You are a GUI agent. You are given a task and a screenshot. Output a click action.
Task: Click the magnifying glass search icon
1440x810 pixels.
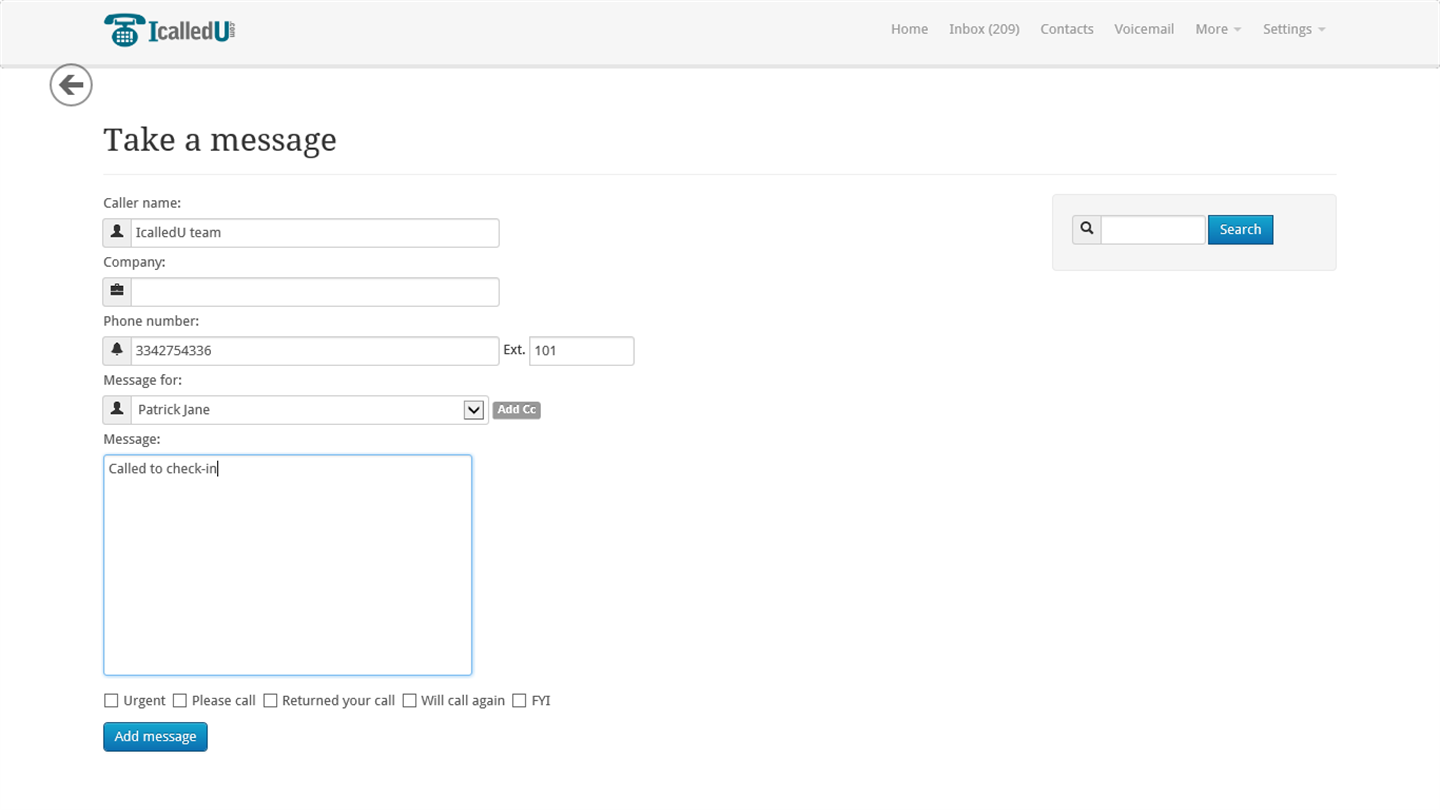pyautogui.click(x=1087, y=230)
